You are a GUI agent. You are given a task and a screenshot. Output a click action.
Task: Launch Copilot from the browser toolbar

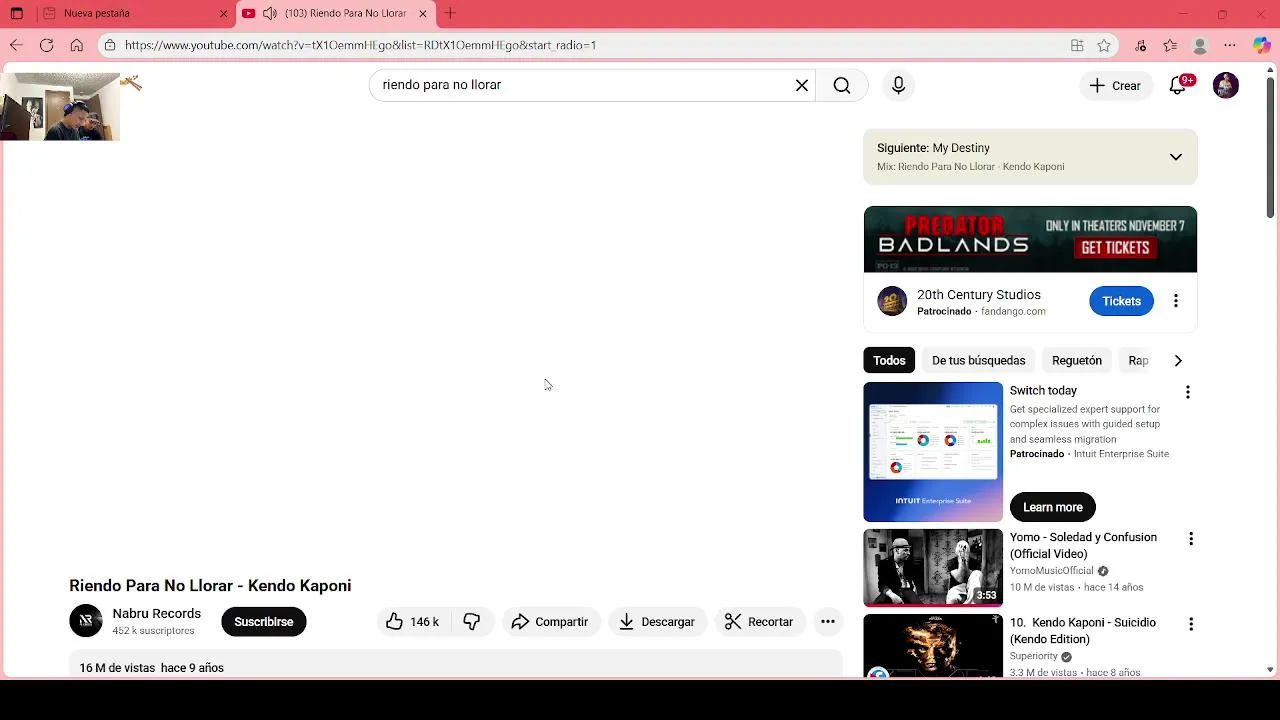tap(1261, 45)
